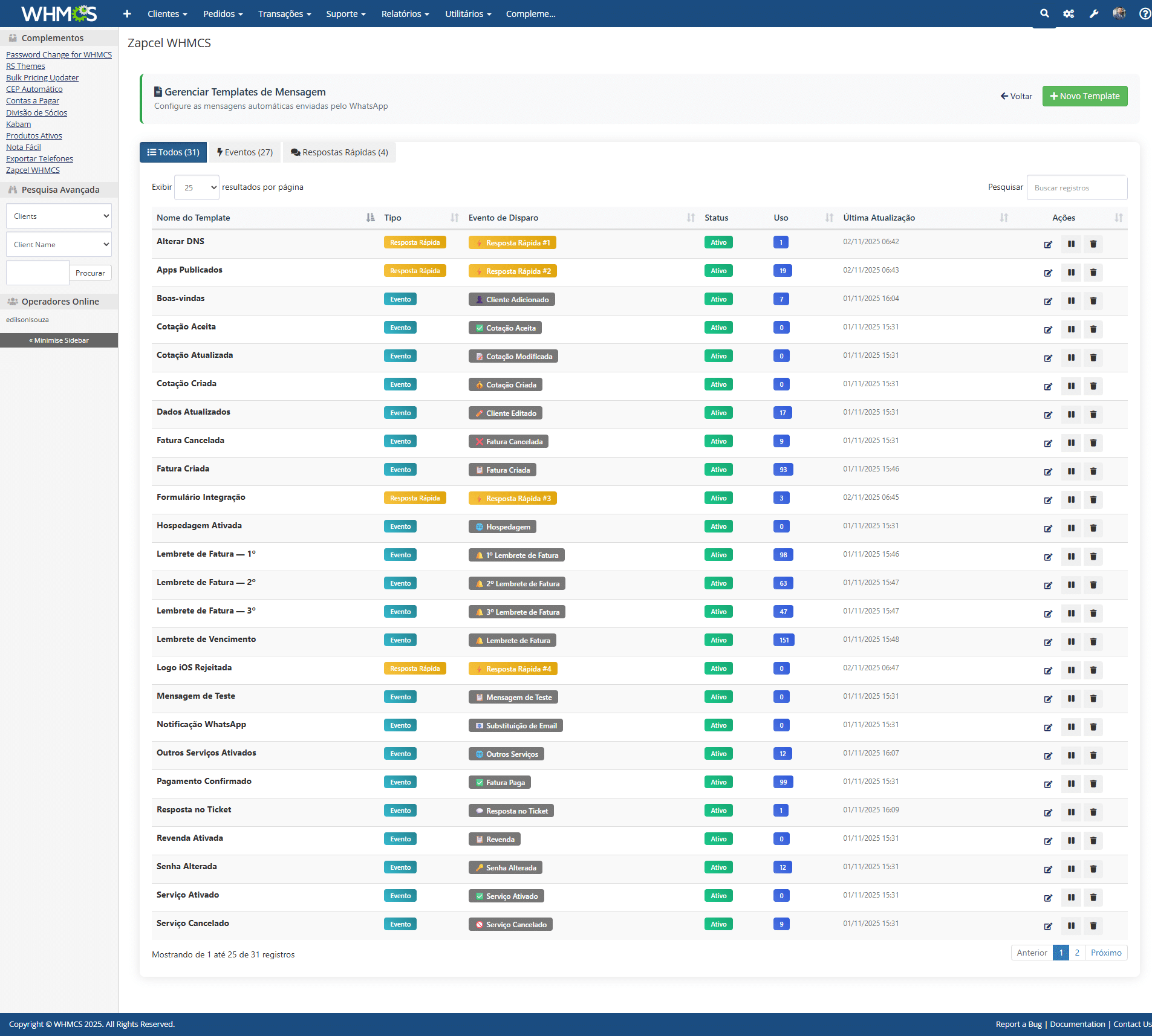Pause the Apps Publicados template
The image size is (1152, 1036).
pyautogui.click(x=1071, y=273)
